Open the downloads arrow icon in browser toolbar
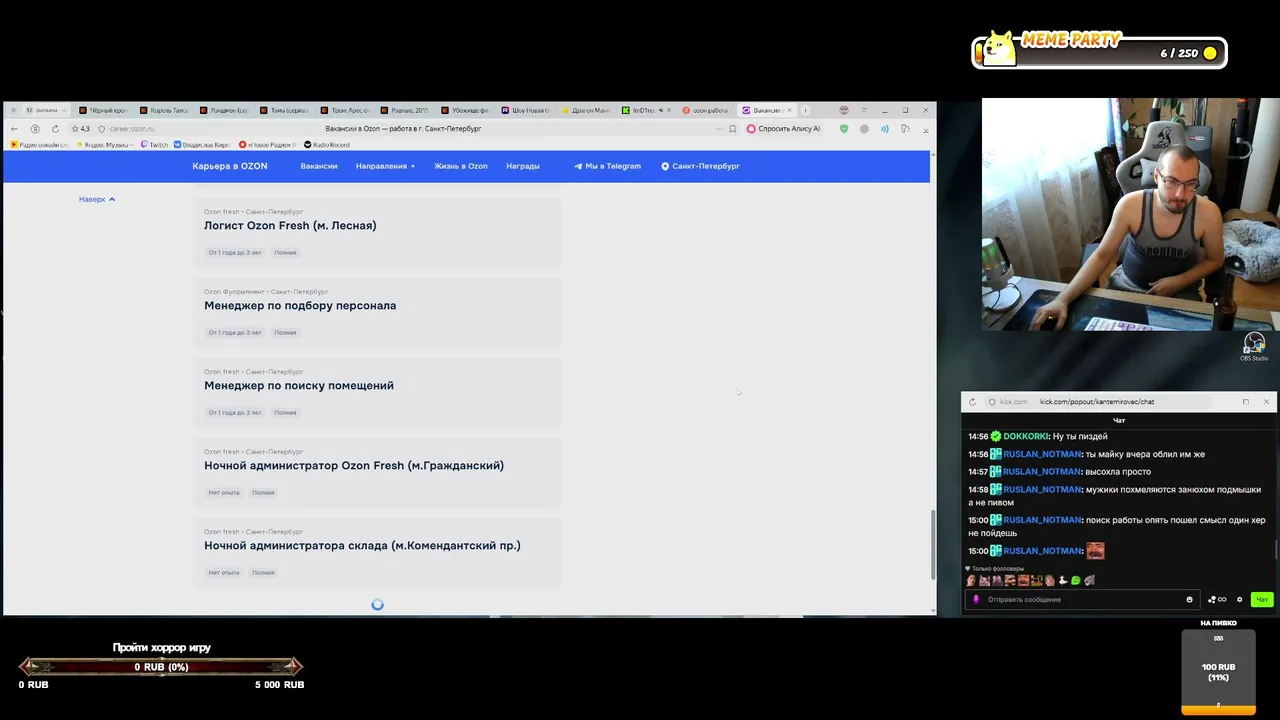Viewport: 1280px width, 720px height. click(x=926, y=129)
